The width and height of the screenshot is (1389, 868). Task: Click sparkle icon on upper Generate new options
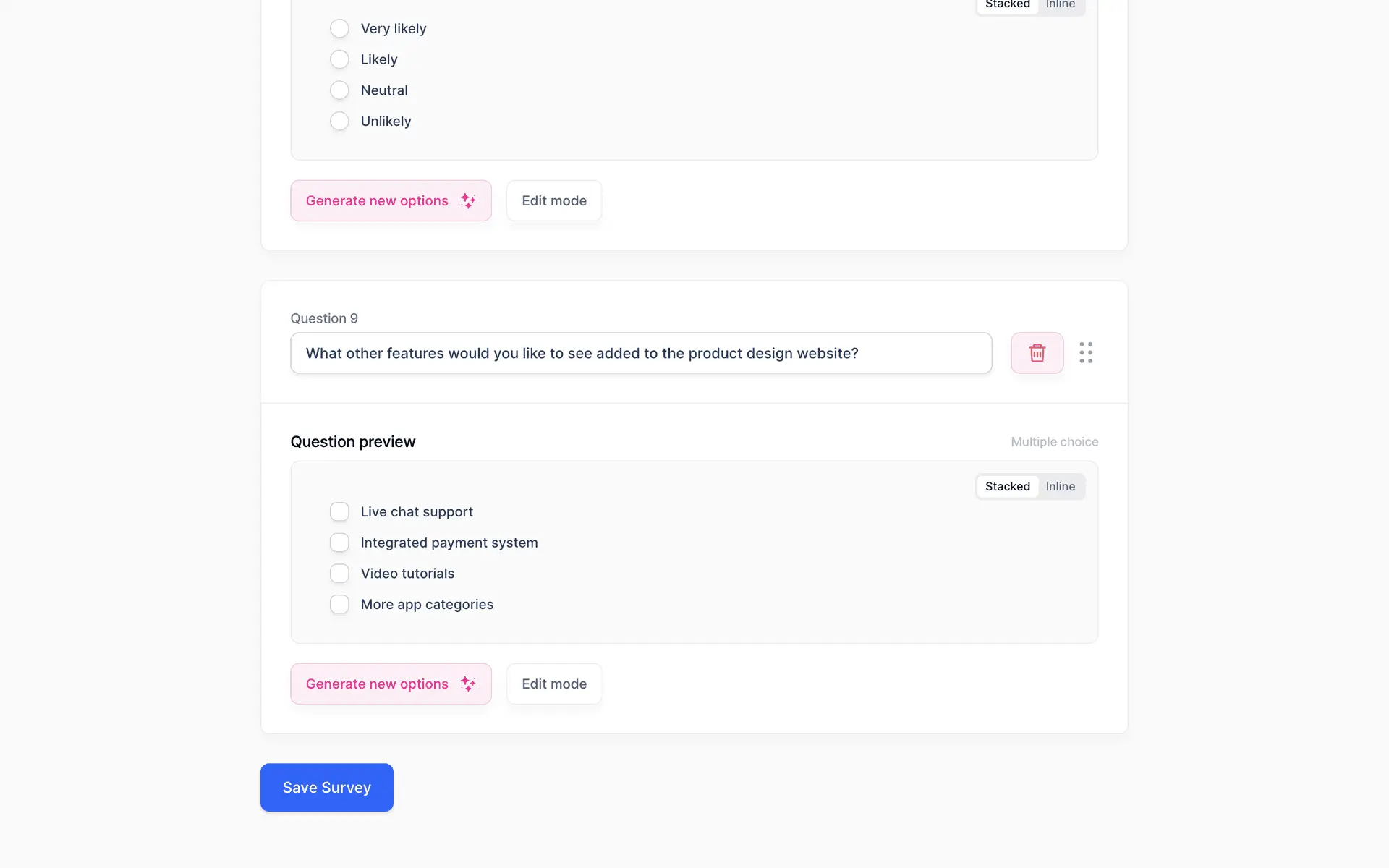tap(468, 200)
